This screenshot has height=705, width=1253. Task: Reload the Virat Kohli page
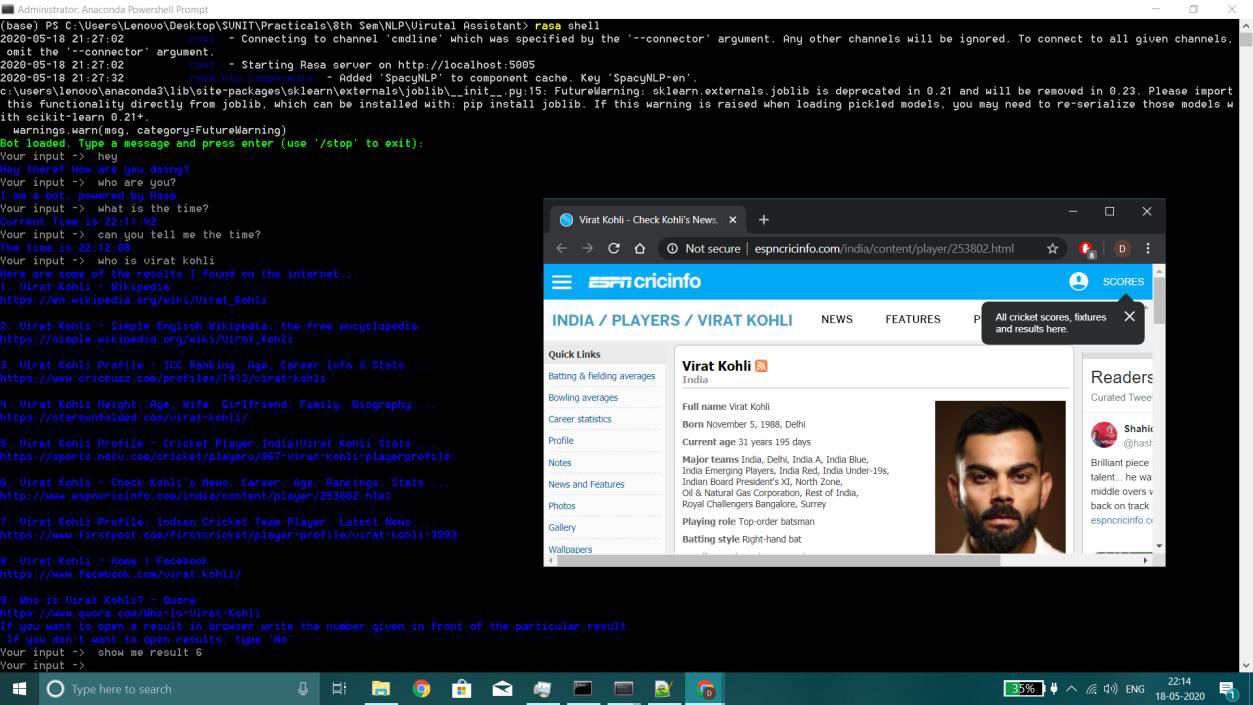pos(614,249)
